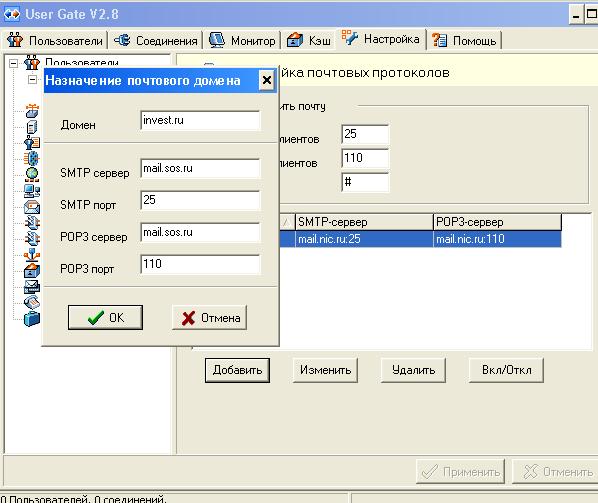Image resolution: width=598 pixels, height=503 pixels.
Task: Select the tree icon showing antenna on box
Action: [32, 111]
